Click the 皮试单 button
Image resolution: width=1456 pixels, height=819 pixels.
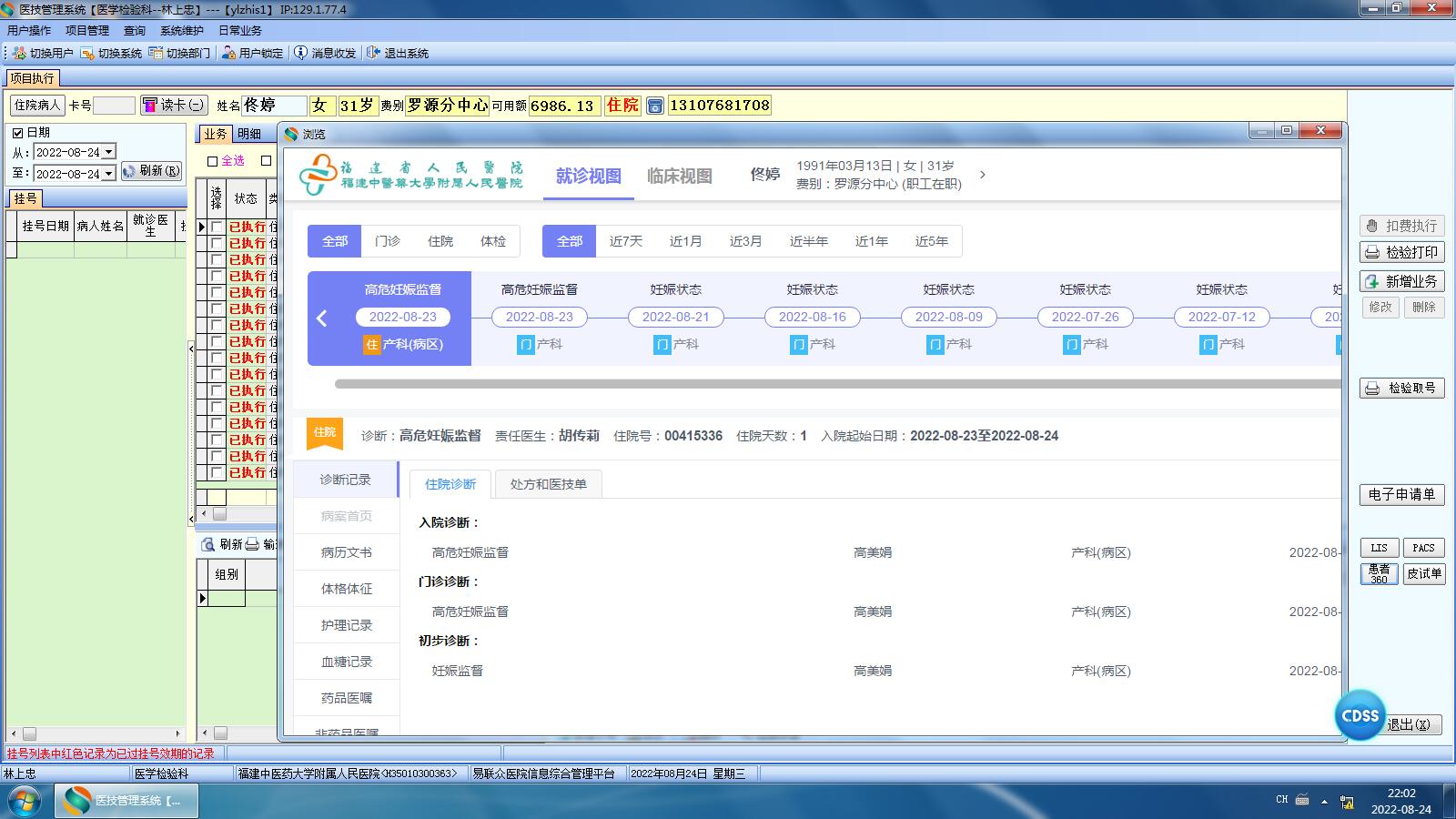[1424, 573]
